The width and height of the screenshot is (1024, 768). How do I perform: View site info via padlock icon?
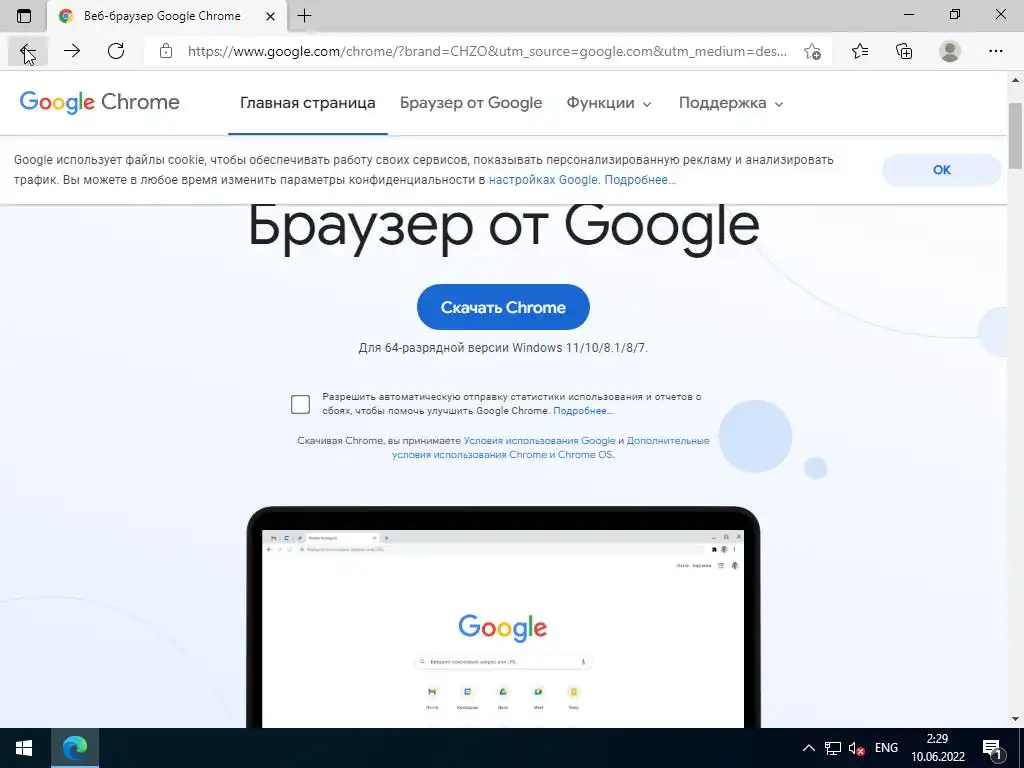tap(166, 51)
